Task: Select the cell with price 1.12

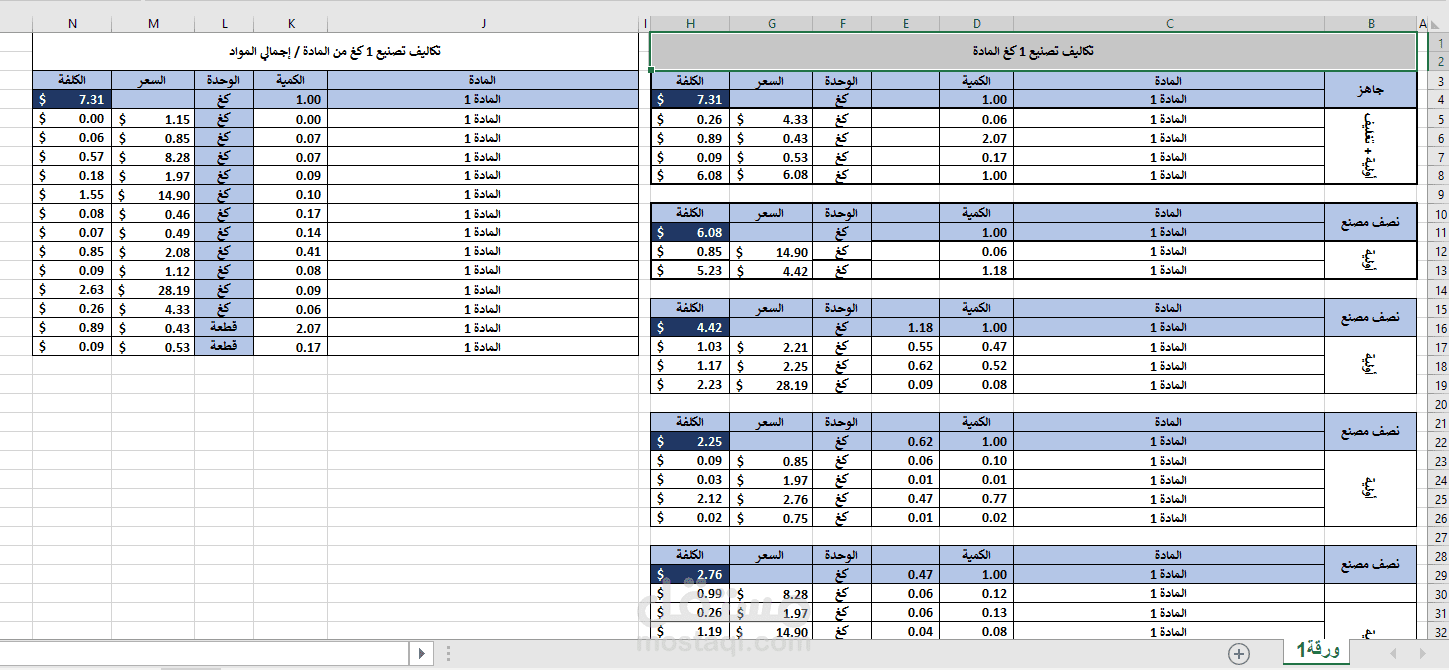Action: pos(153,271)
